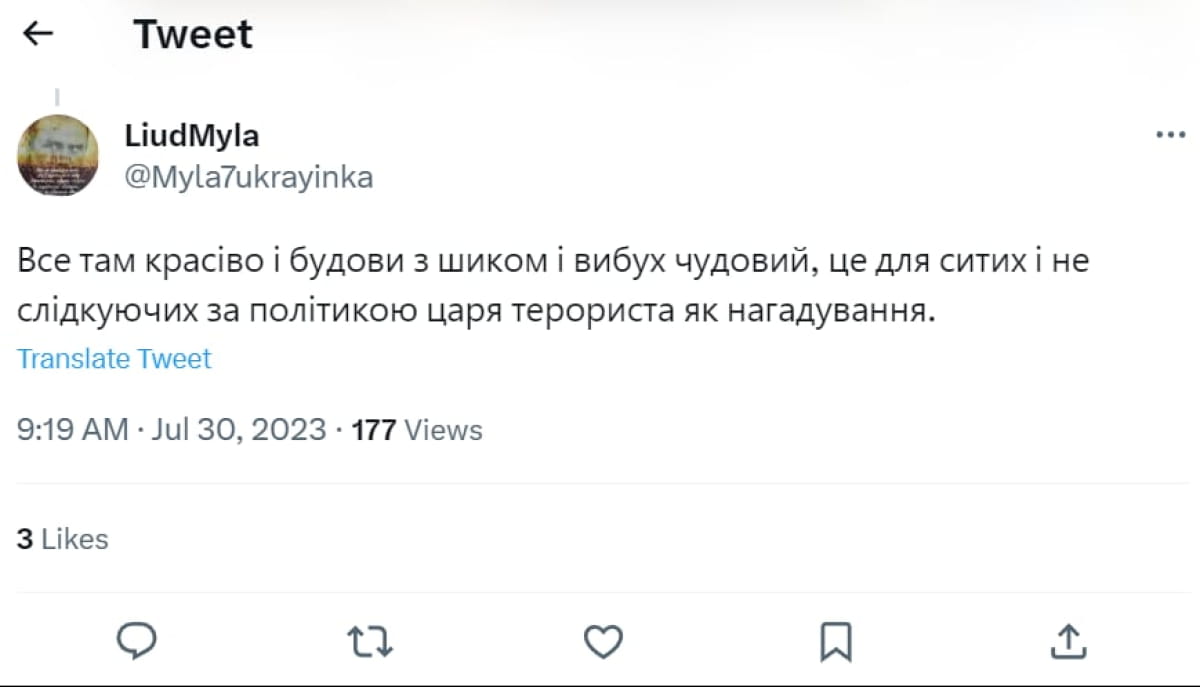Go back using the left arrow
Screen dimensions: 1200x687
38,35
